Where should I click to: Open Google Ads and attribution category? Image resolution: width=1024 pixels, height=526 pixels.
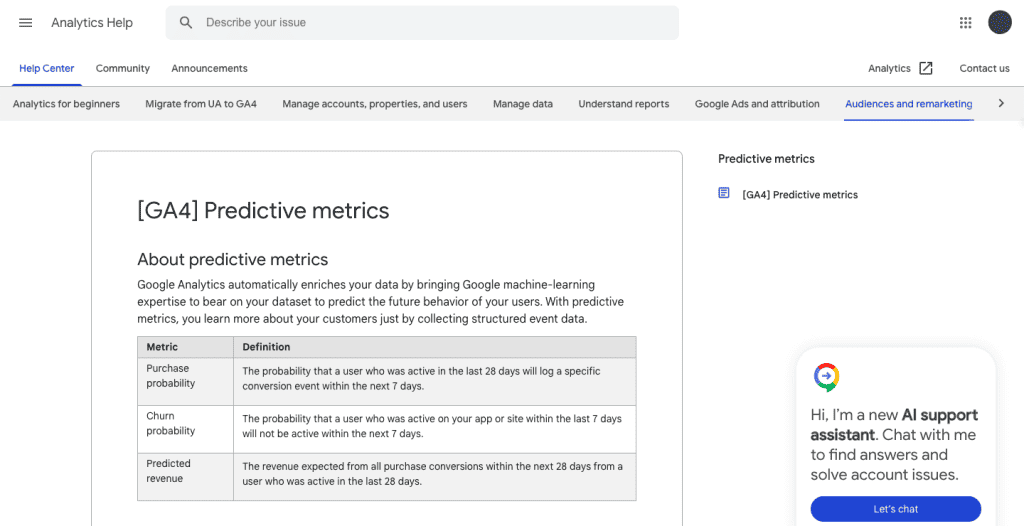pos(757,104)
